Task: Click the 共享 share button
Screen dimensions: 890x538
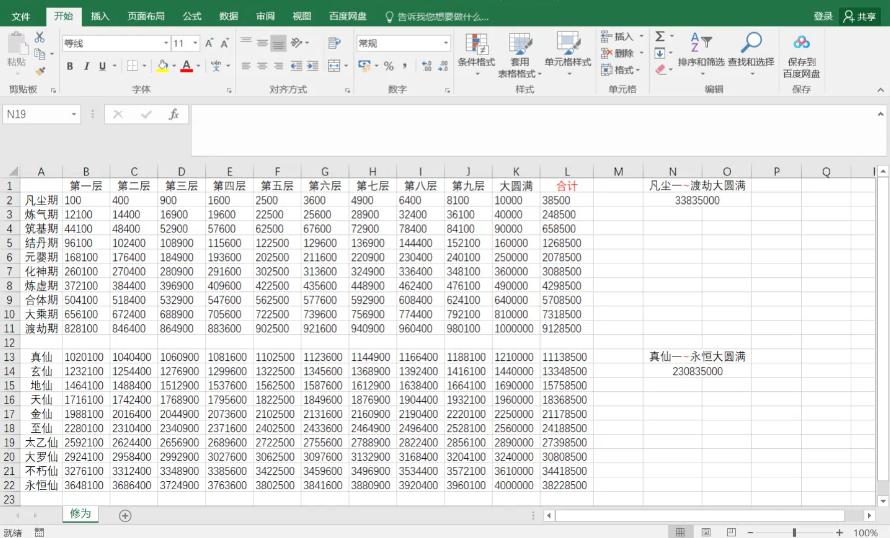Action: click(x=860, y=16)
